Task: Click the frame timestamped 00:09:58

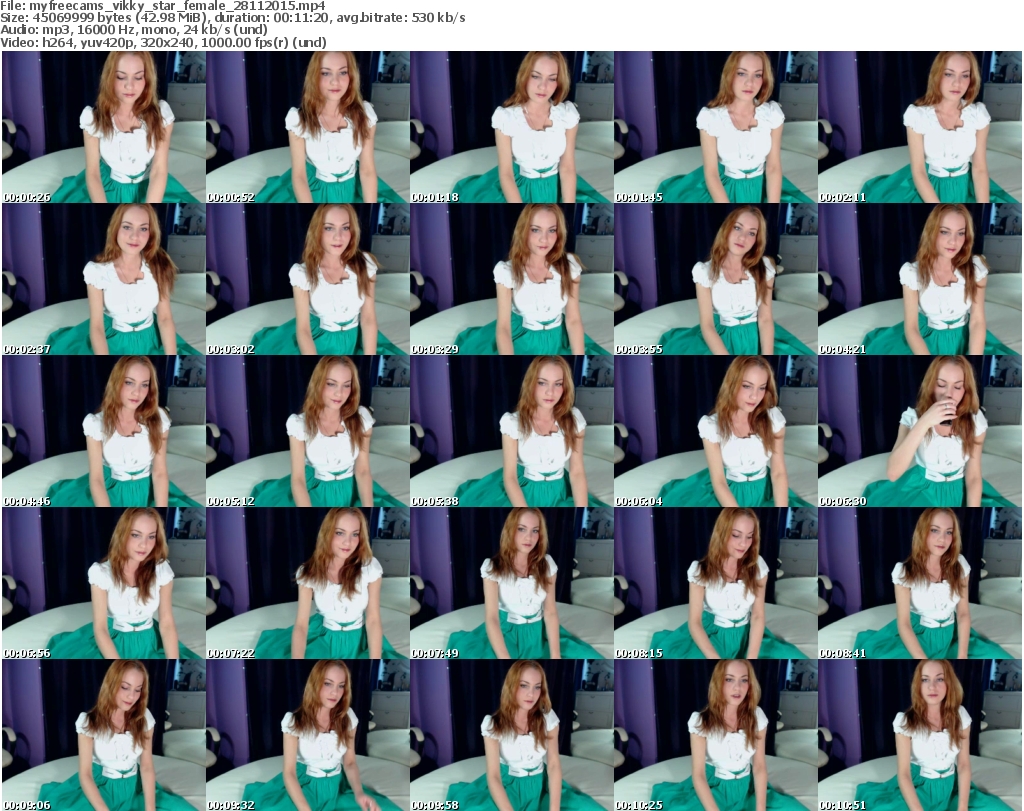Action: 511,735
